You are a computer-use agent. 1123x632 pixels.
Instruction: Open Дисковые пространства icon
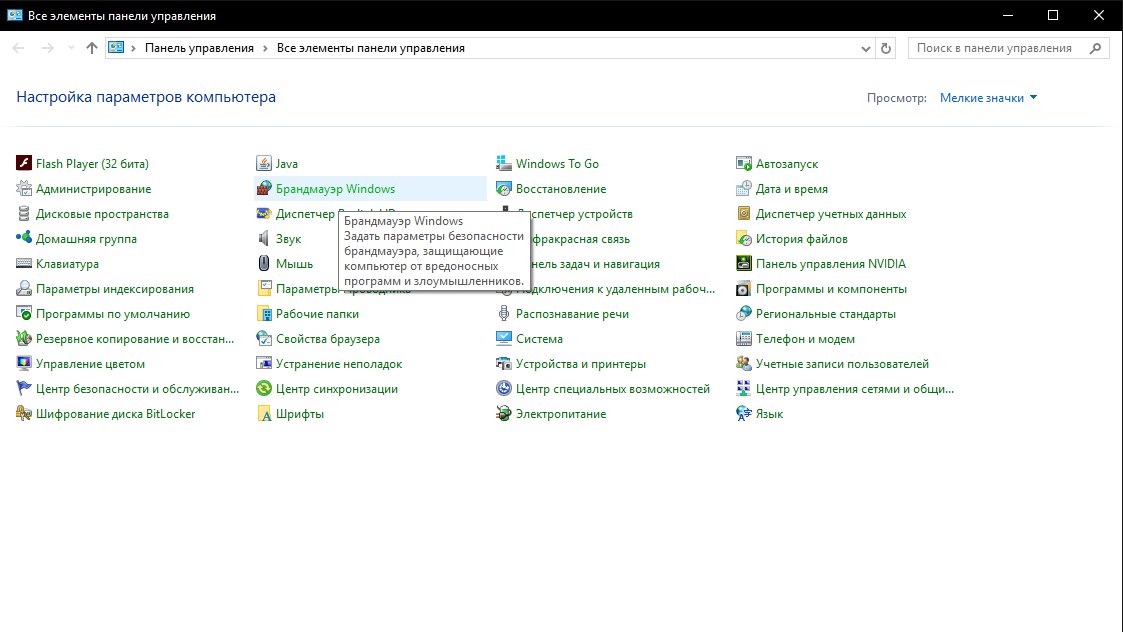[24, 214]
